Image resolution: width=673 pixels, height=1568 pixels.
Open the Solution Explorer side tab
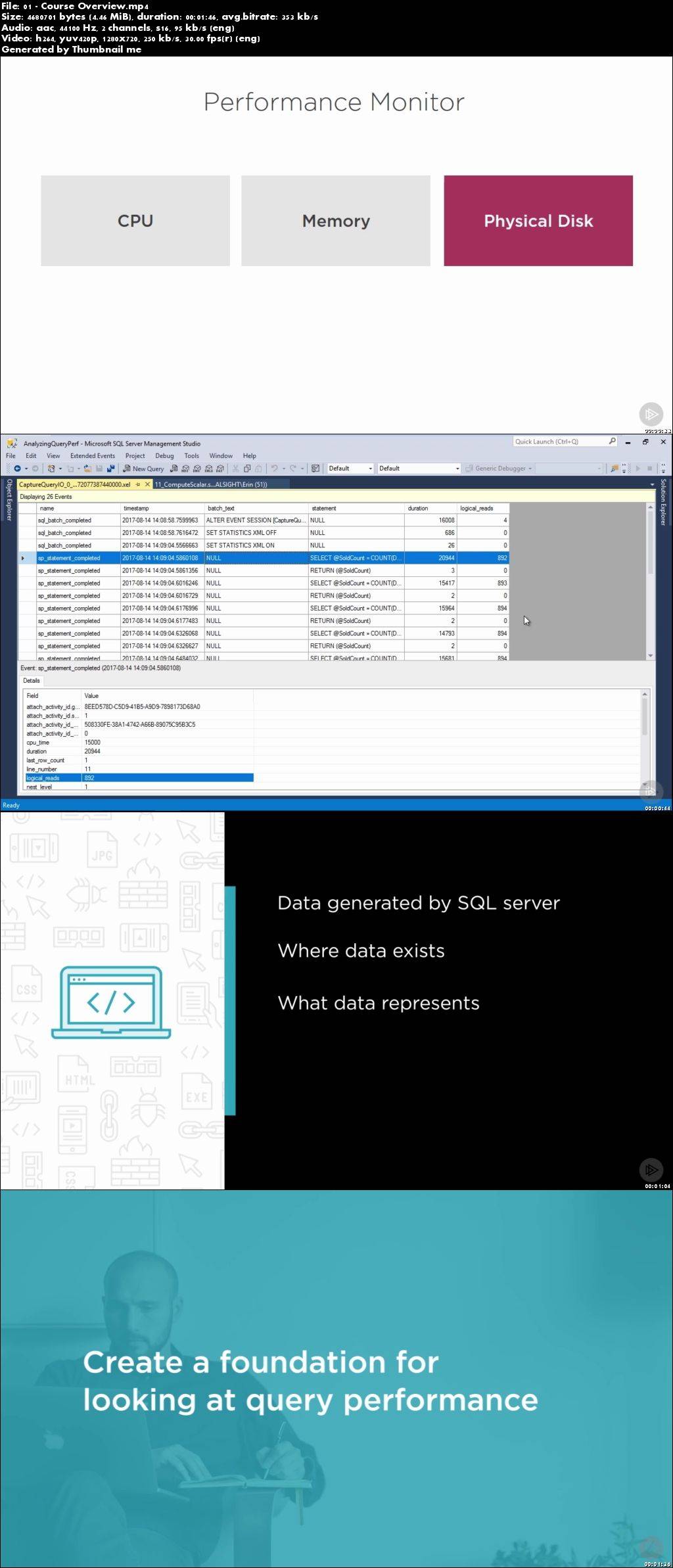coord(663,502)
